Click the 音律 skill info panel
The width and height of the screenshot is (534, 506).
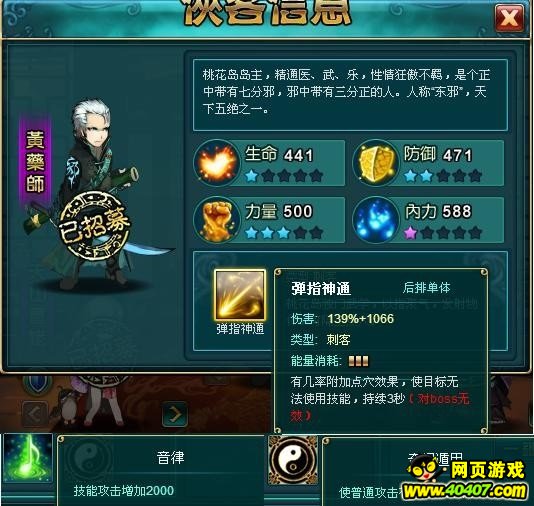point(161,471)
